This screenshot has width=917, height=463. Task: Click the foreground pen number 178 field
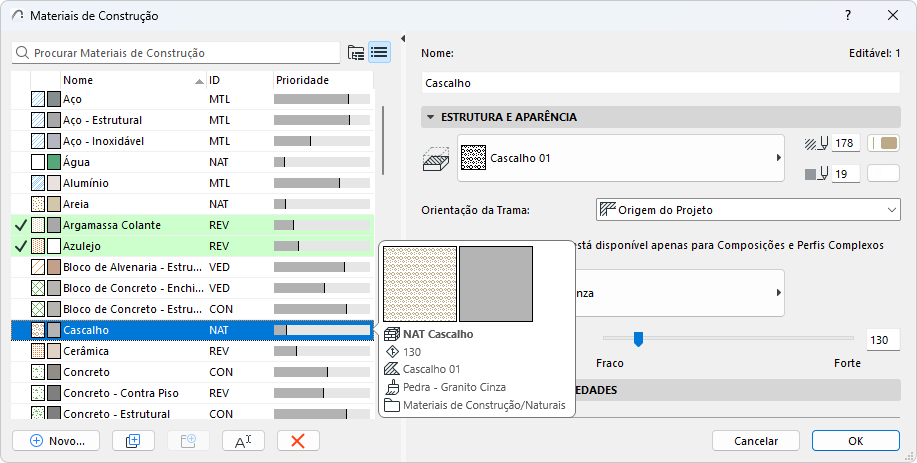[x=846, y=143]
